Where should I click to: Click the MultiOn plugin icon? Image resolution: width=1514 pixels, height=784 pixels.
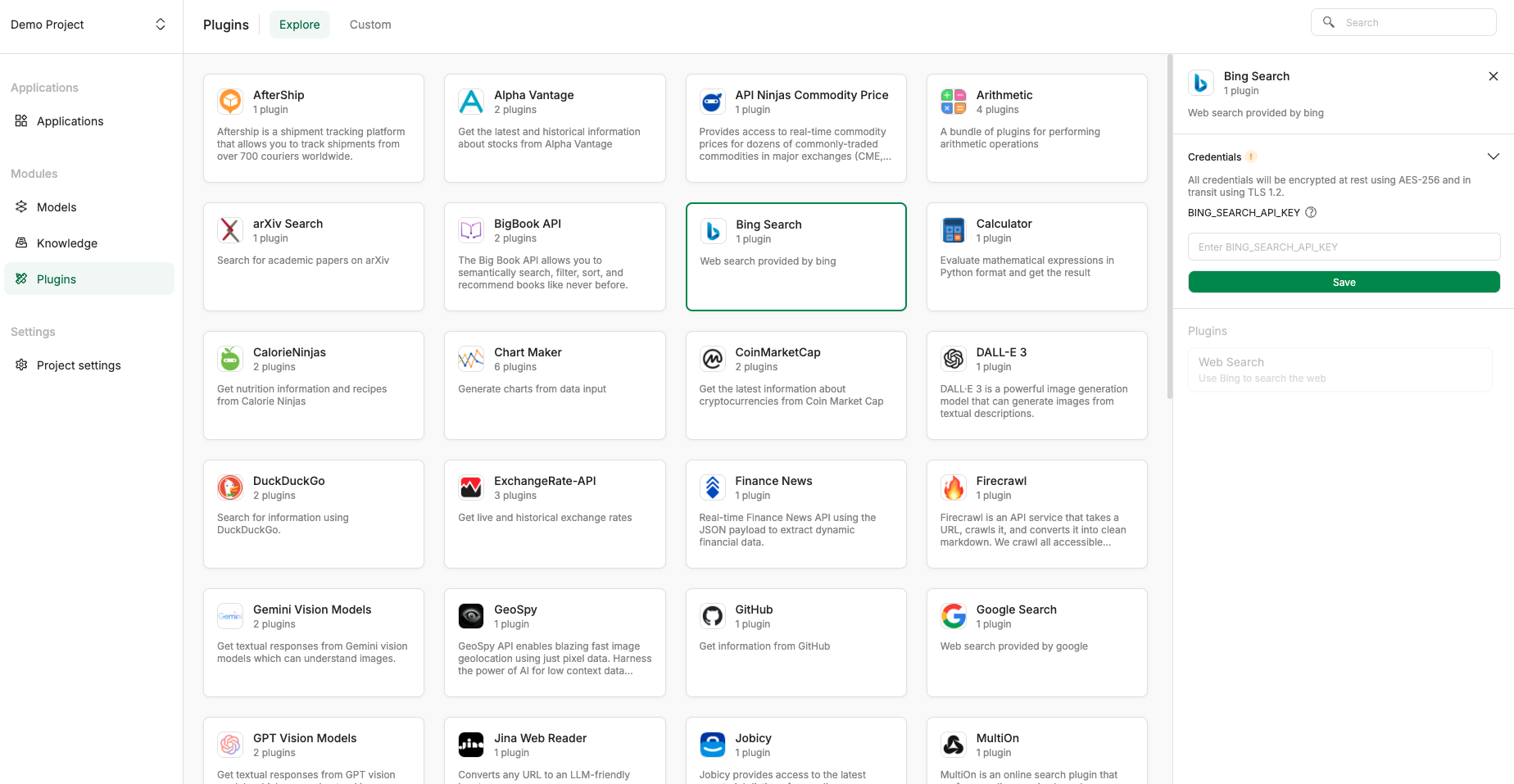pos(954,745)
